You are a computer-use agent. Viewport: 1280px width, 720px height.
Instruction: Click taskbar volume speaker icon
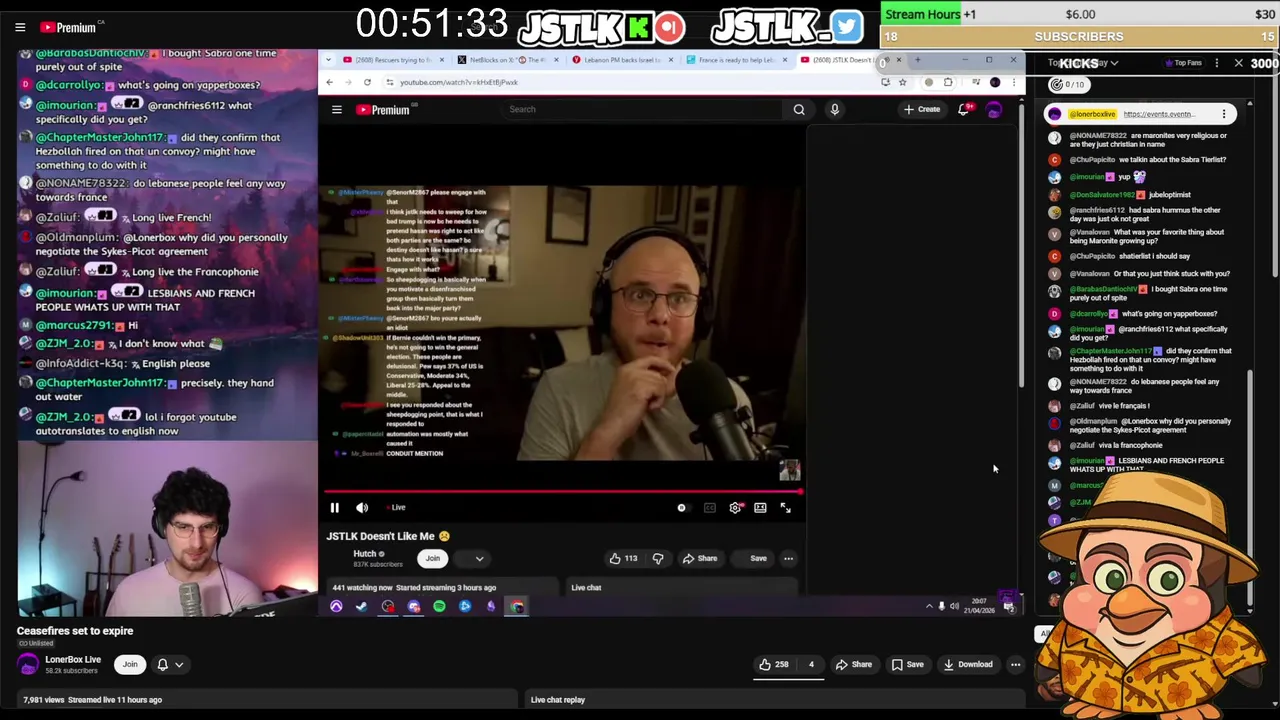tap(954, 606)
